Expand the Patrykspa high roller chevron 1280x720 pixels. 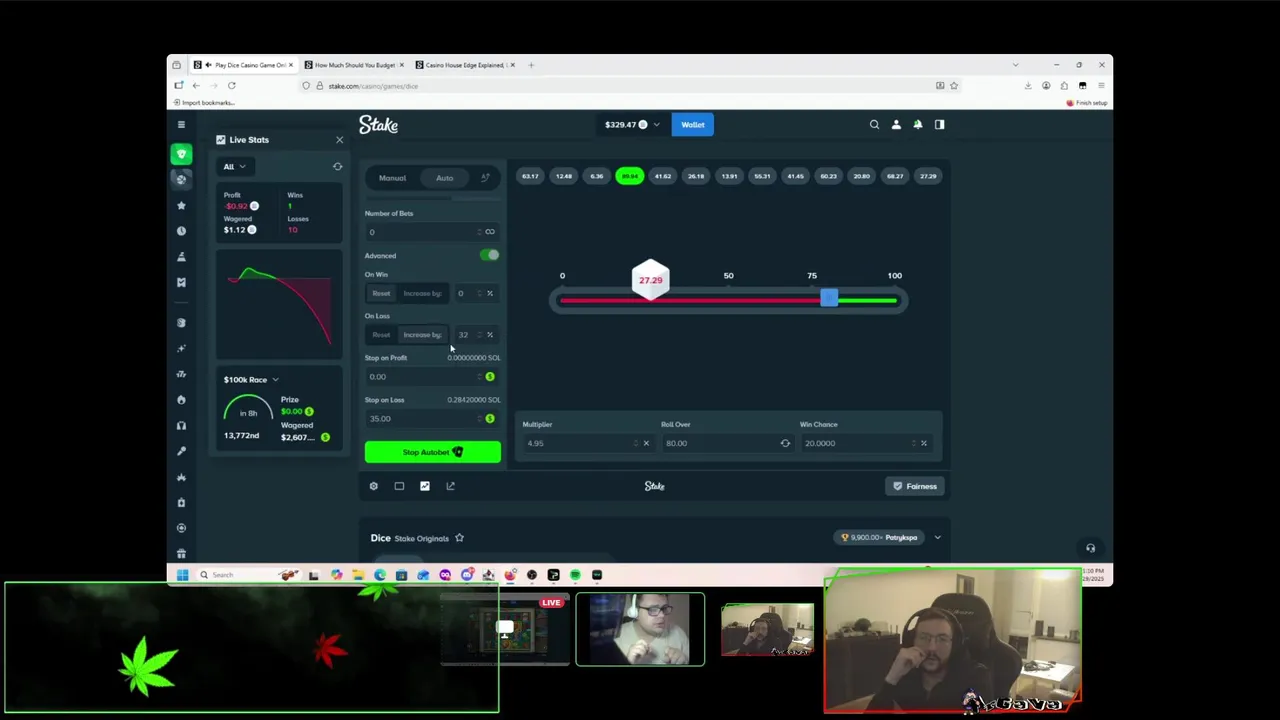[937, 538]
